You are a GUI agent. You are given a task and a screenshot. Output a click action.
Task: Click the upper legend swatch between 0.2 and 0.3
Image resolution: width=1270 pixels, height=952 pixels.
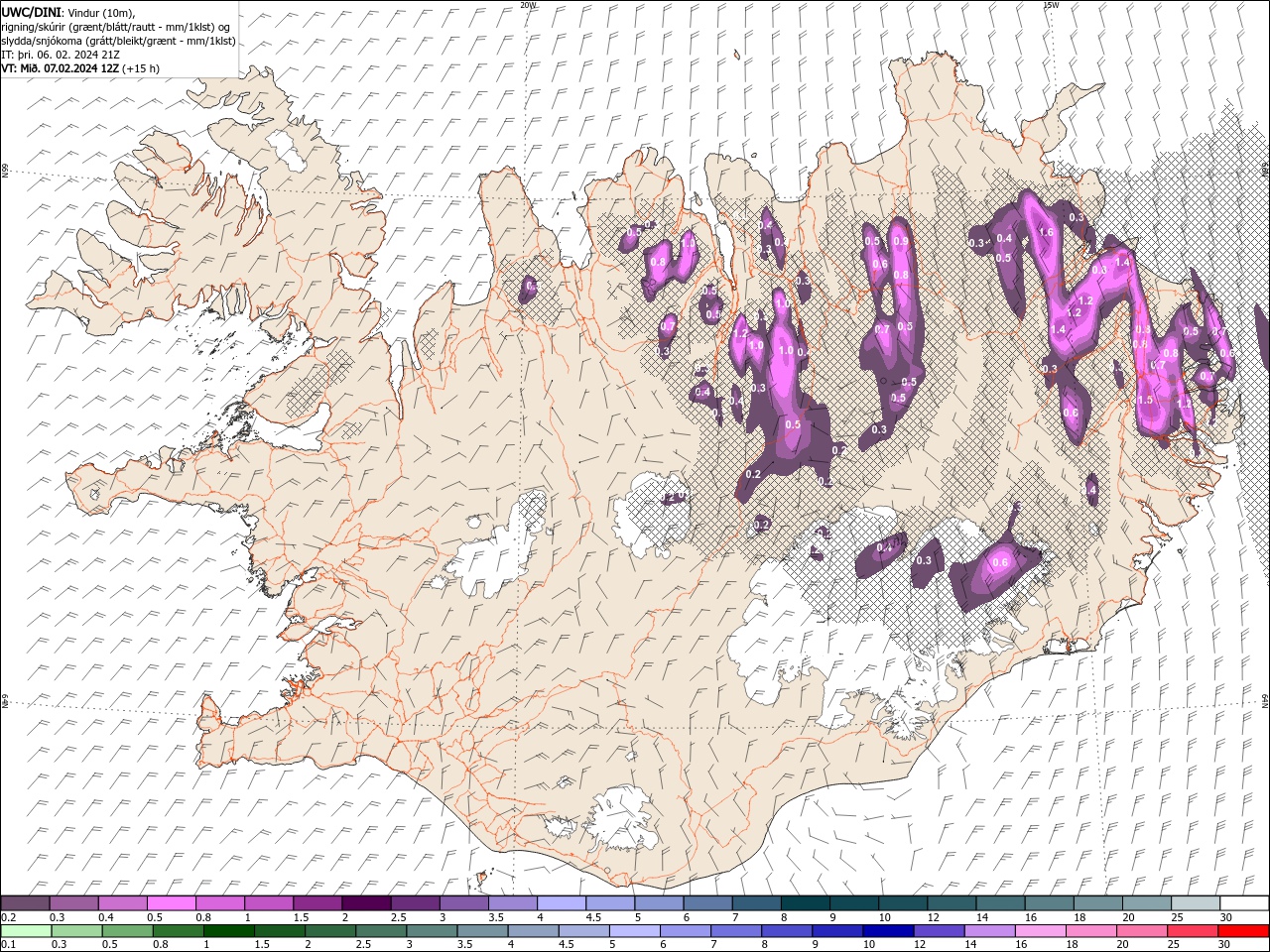26,903
